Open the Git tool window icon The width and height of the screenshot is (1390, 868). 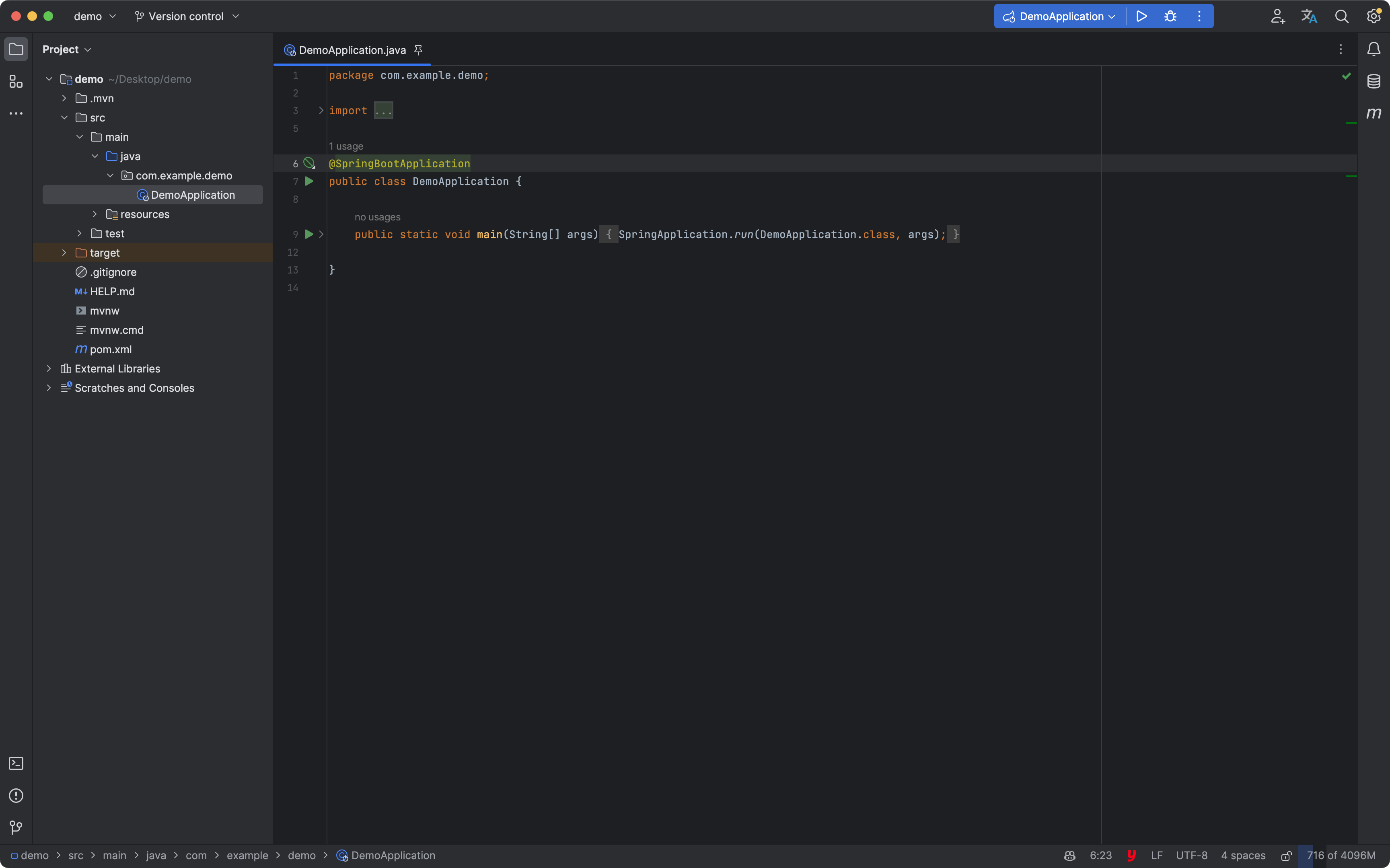pyautogui.click(x=16, y=827)
